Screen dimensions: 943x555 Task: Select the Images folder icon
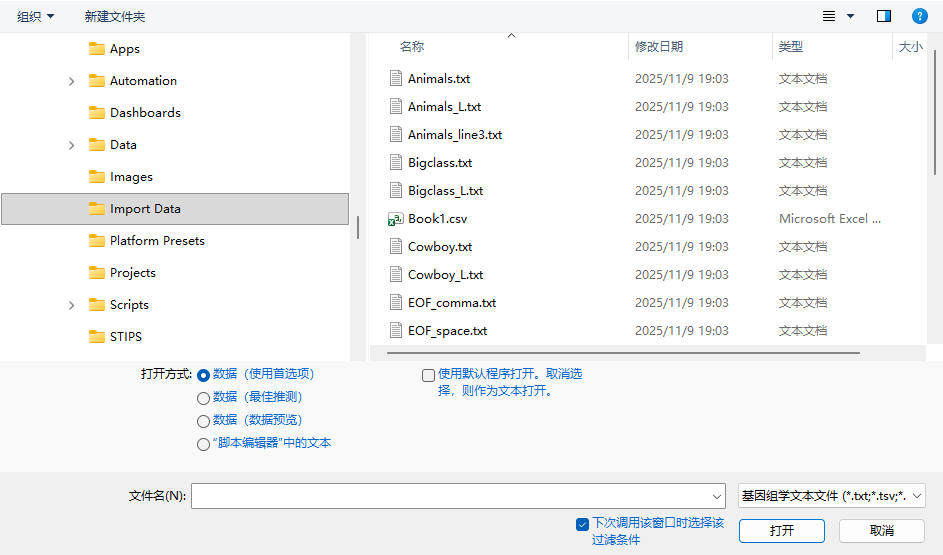click(x=96, y=177)
